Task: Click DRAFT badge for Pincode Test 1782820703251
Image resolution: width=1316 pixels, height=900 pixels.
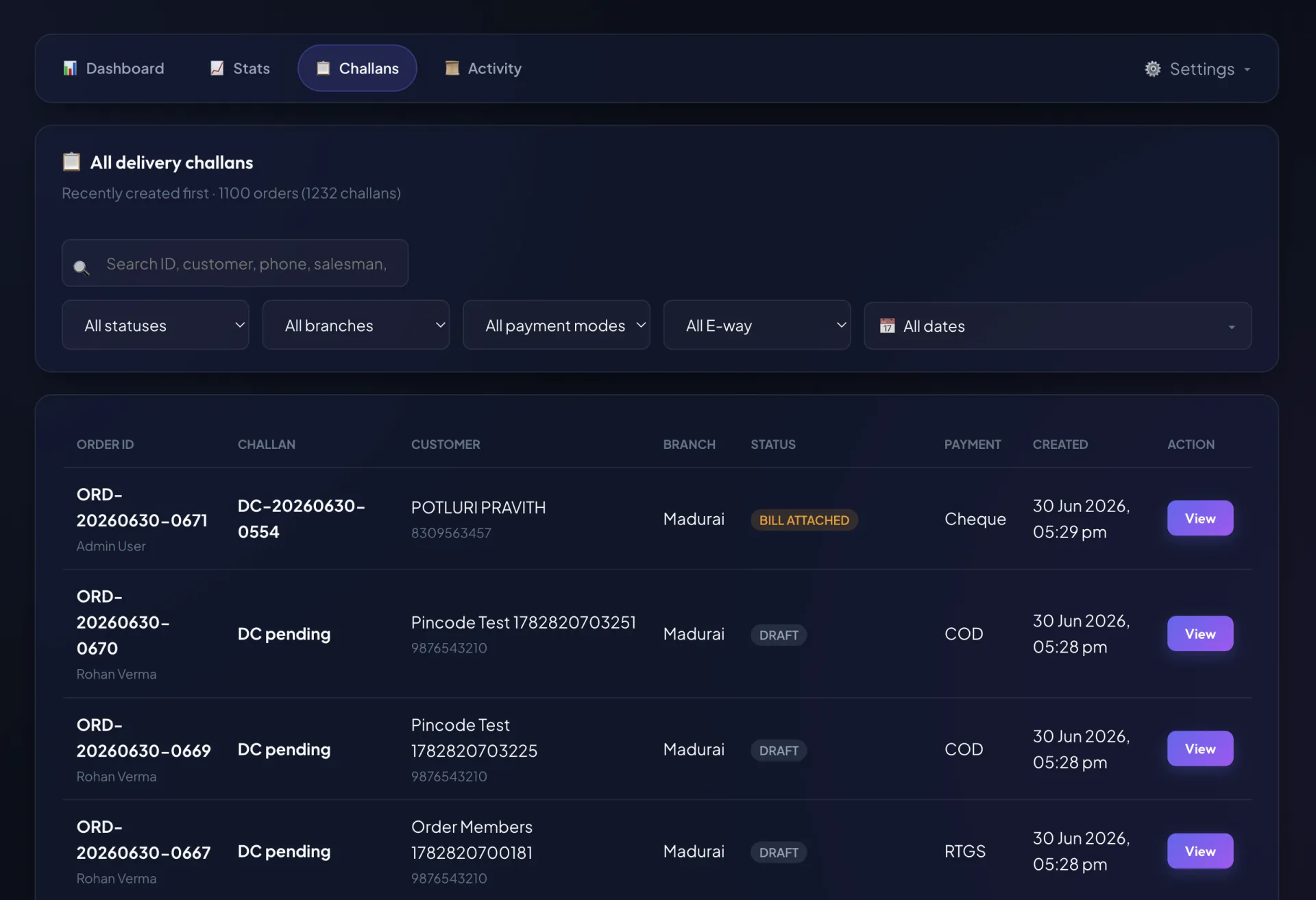Action: [779, 635]
